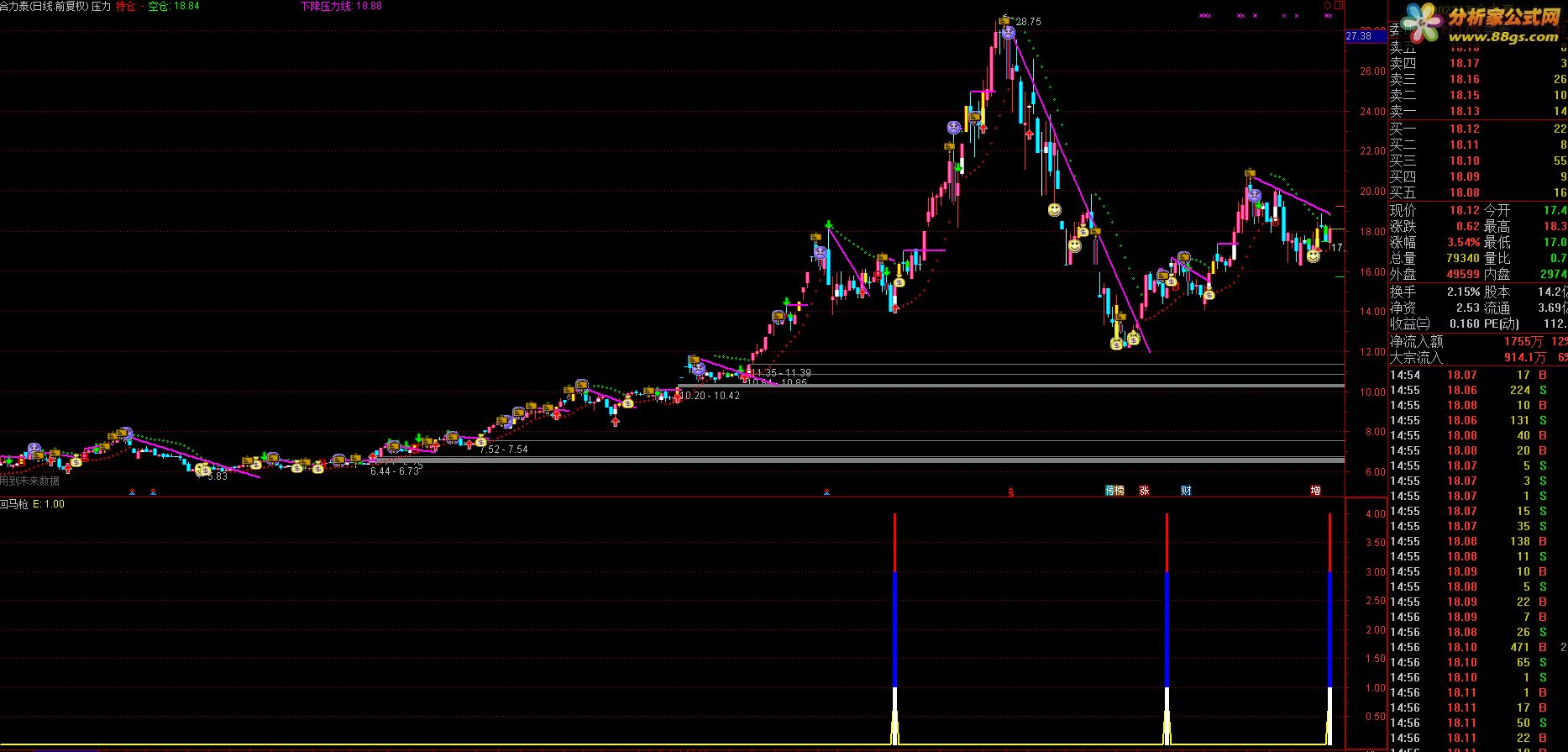
Task: Click the 回马枪 E: 1.00 indicator label
Action: coord(32,504)
